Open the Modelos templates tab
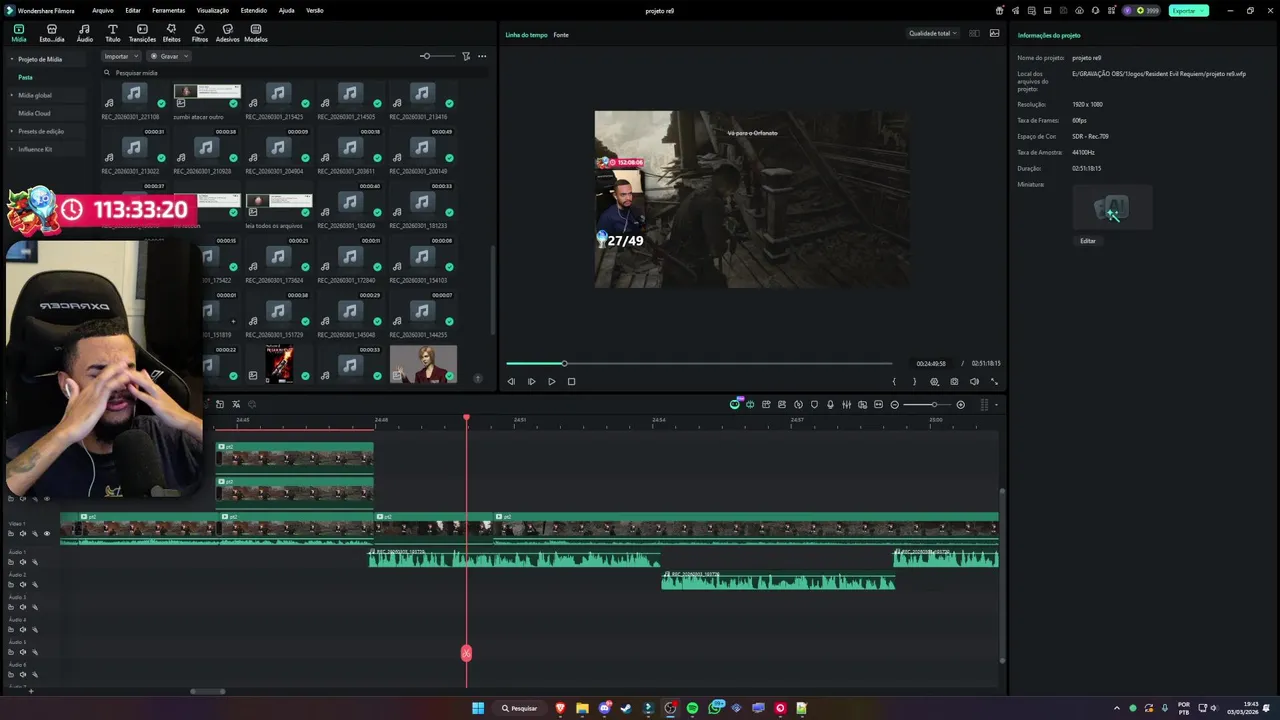Image resolution: width=1280 pixels, height=720 pixels. [x=256, y=33]
